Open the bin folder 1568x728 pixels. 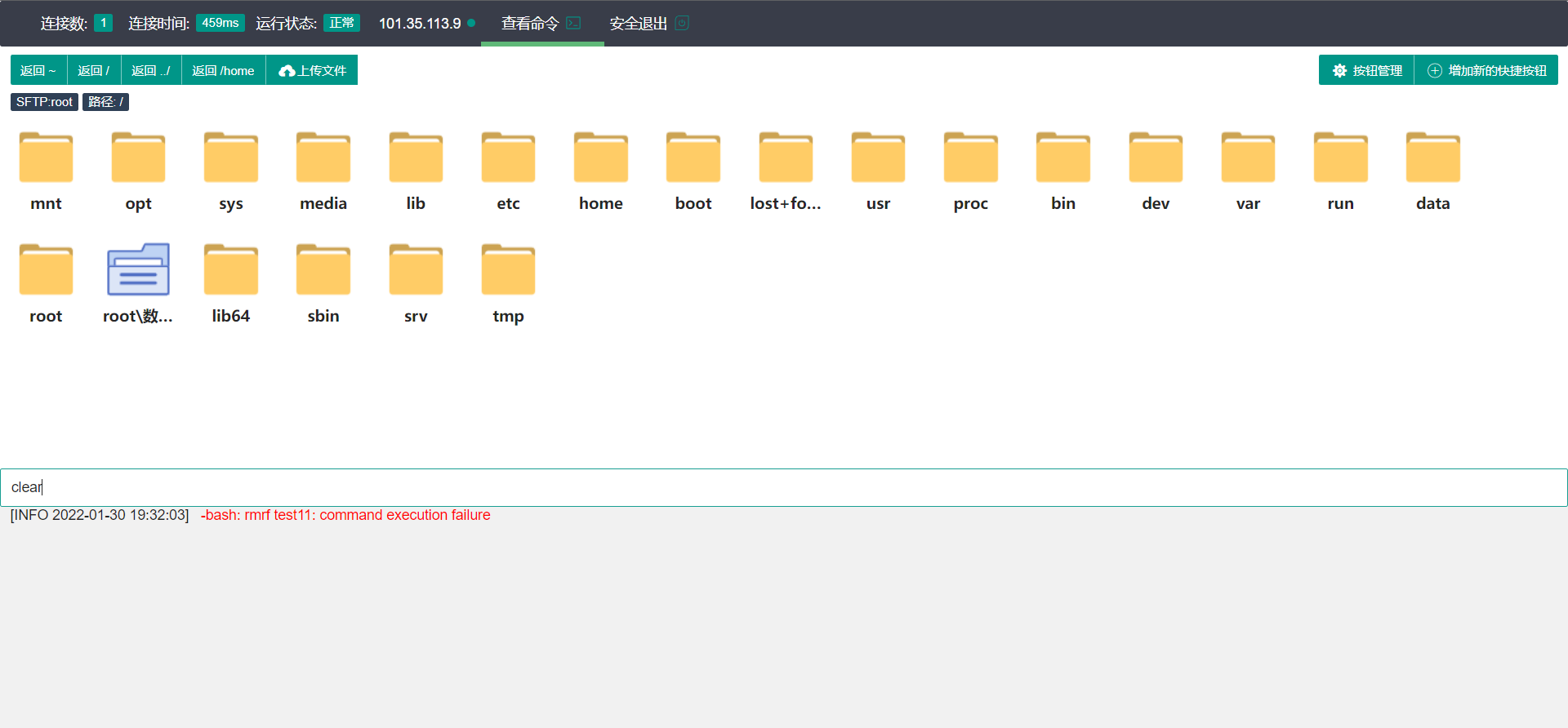(x=1063, y=158)
